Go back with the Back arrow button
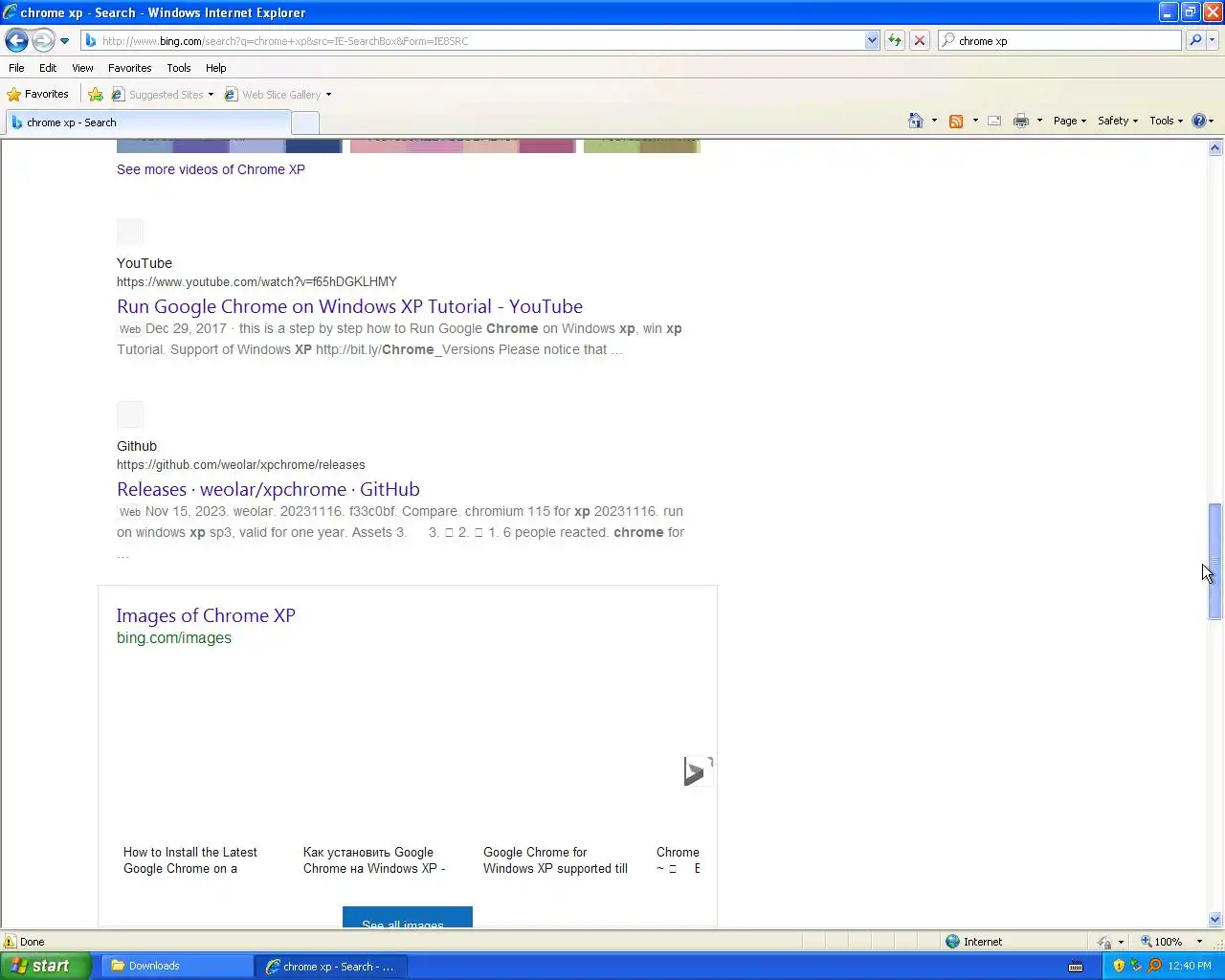Image resolution: width=1225 pixels, height=980 pixels. click(x=16, y=40)
